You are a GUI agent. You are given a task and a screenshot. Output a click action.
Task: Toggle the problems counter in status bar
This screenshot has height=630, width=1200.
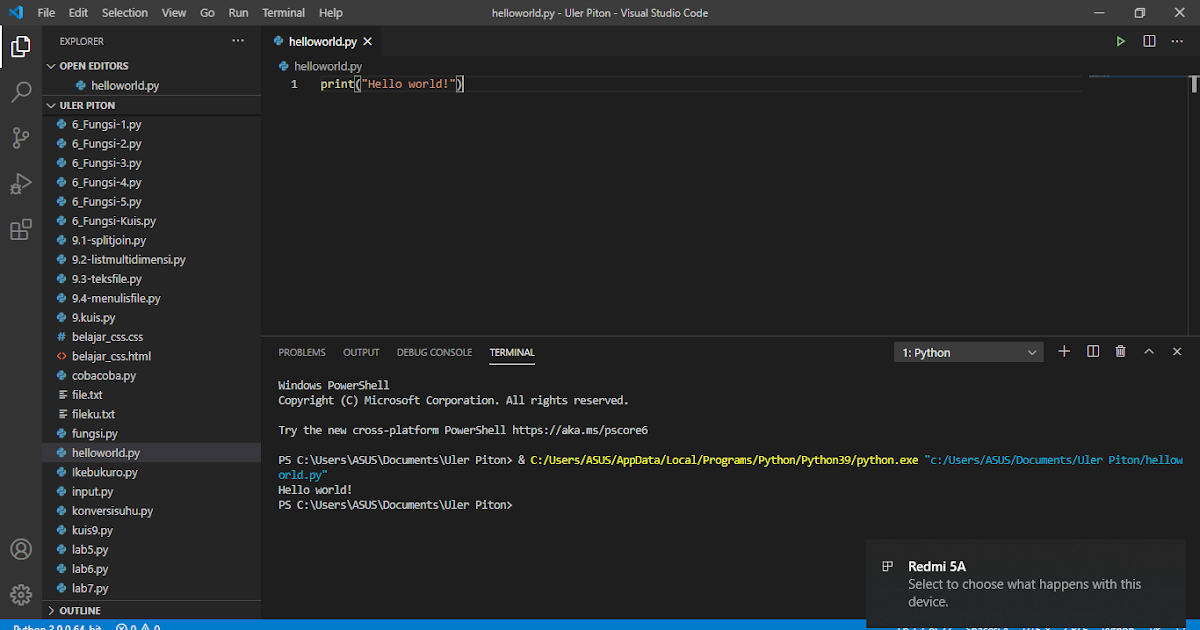point(133,628)
